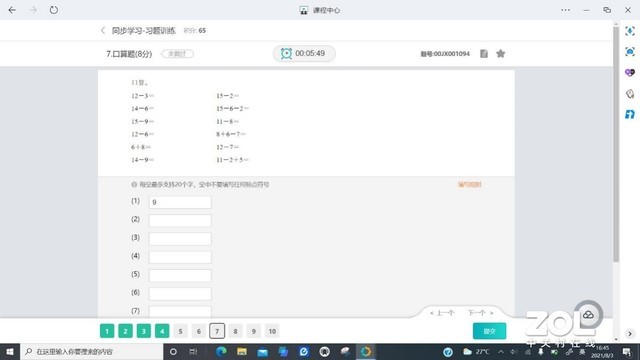Open Cortana circle icon on taskbar
This screenshot has width=640, height=360.
[173, 351]
